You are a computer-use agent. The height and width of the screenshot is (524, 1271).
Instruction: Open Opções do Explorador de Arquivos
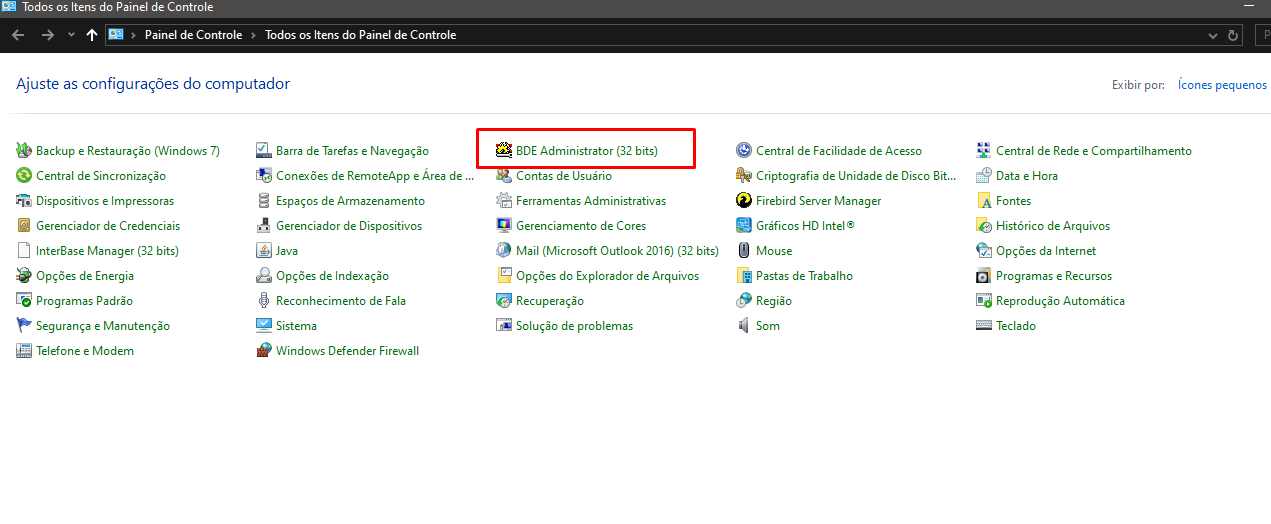point(608,276)
